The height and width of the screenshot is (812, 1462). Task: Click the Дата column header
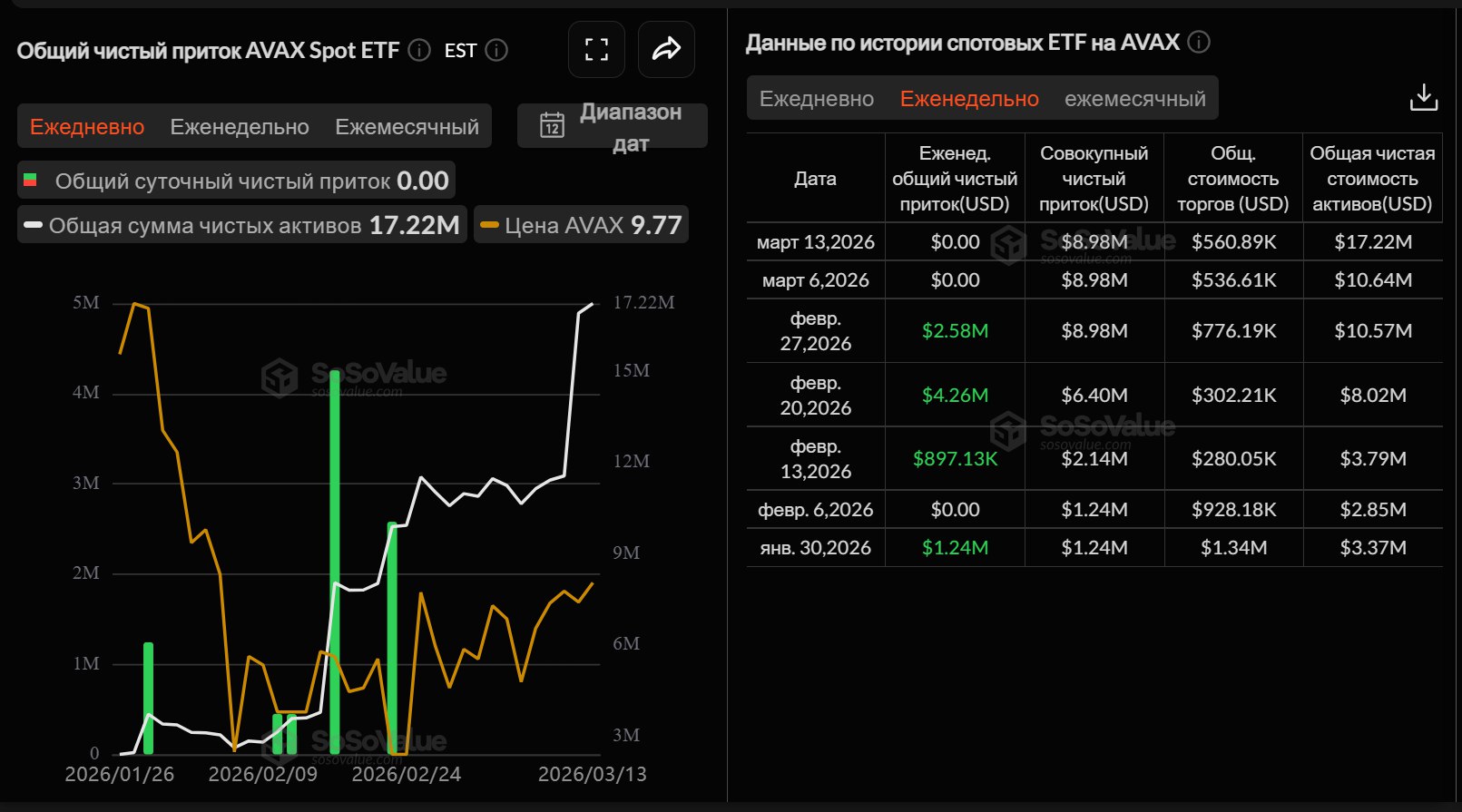[815, 179]
